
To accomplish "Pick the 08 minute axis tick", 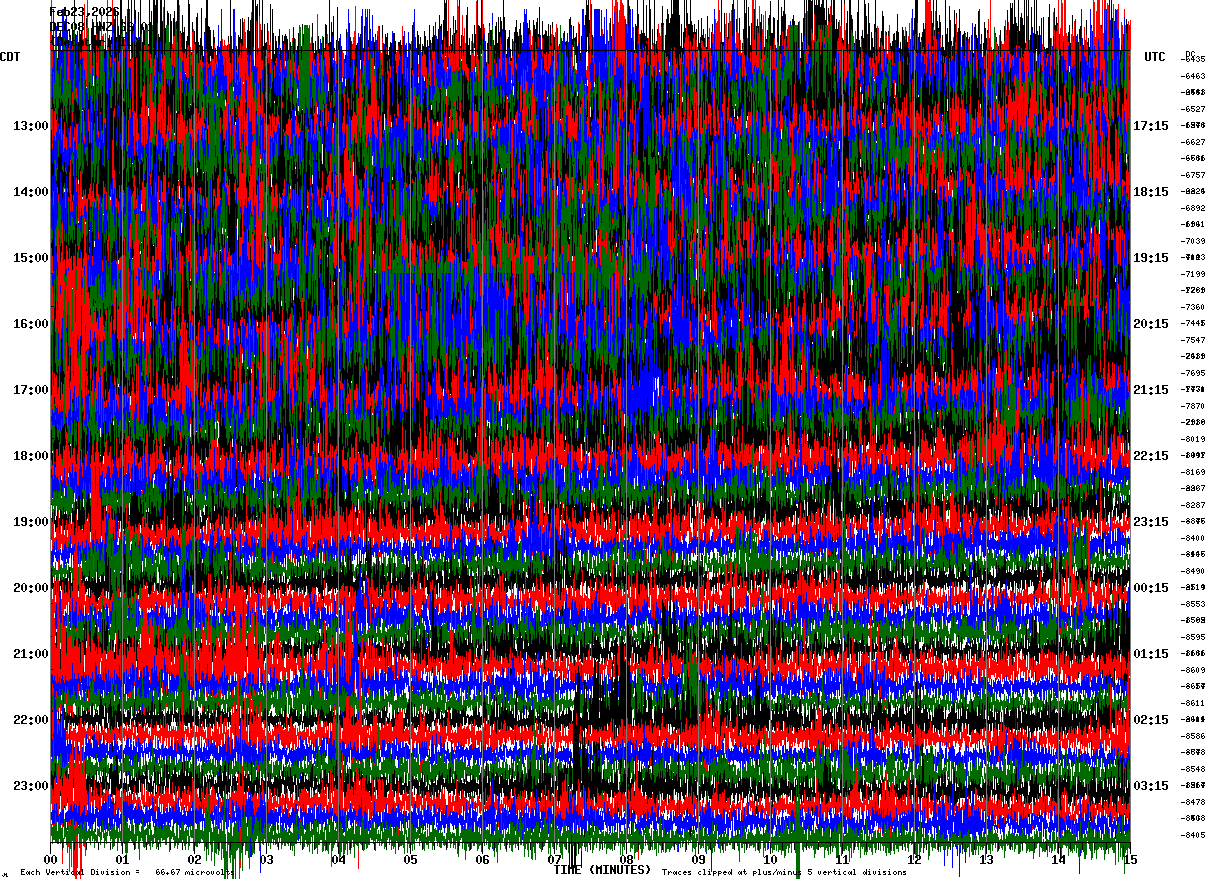I will pos(627,860).
